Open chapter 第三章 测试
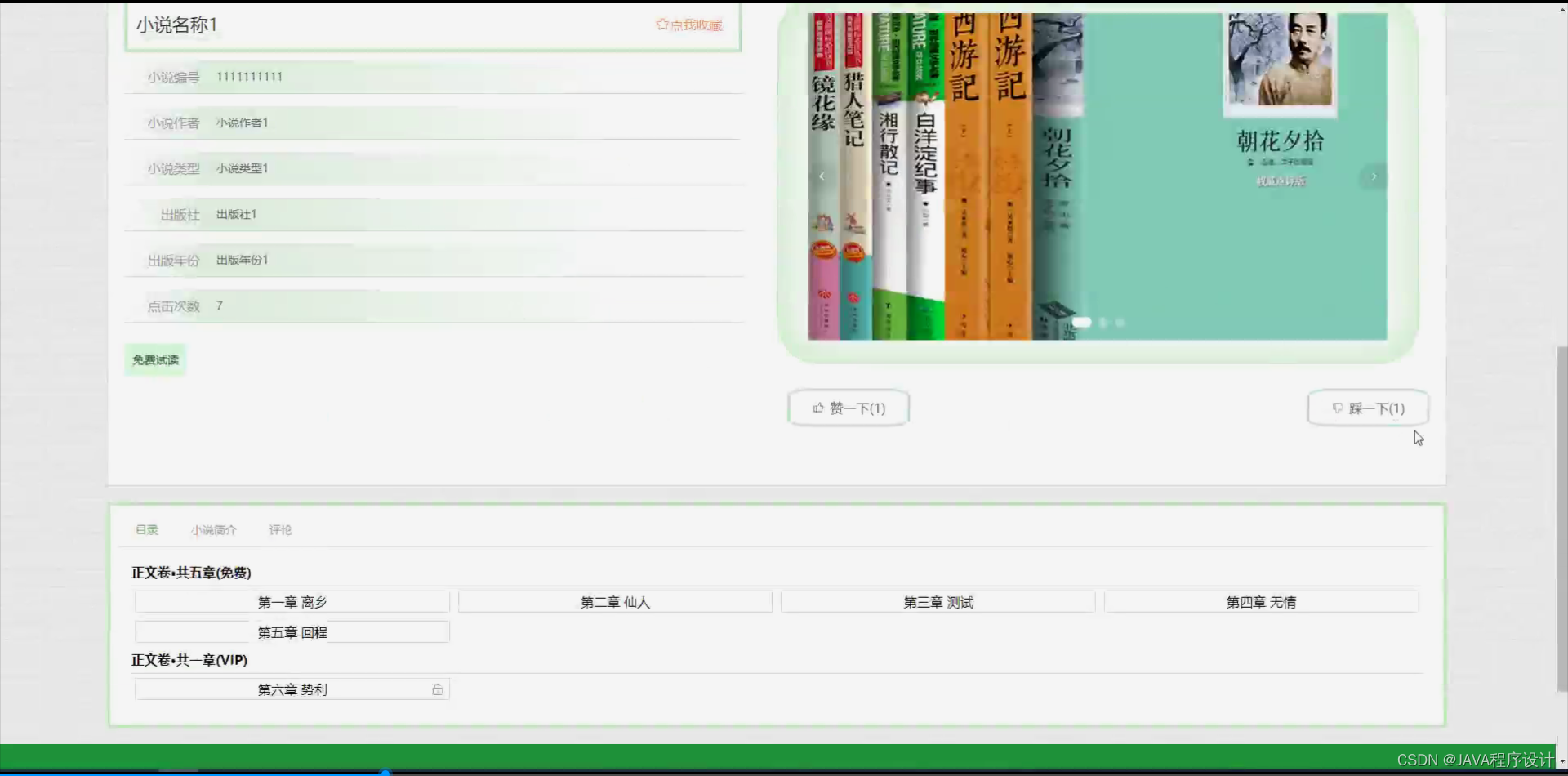This screenshot has height=776, width=1568. [x=938, y=602]
